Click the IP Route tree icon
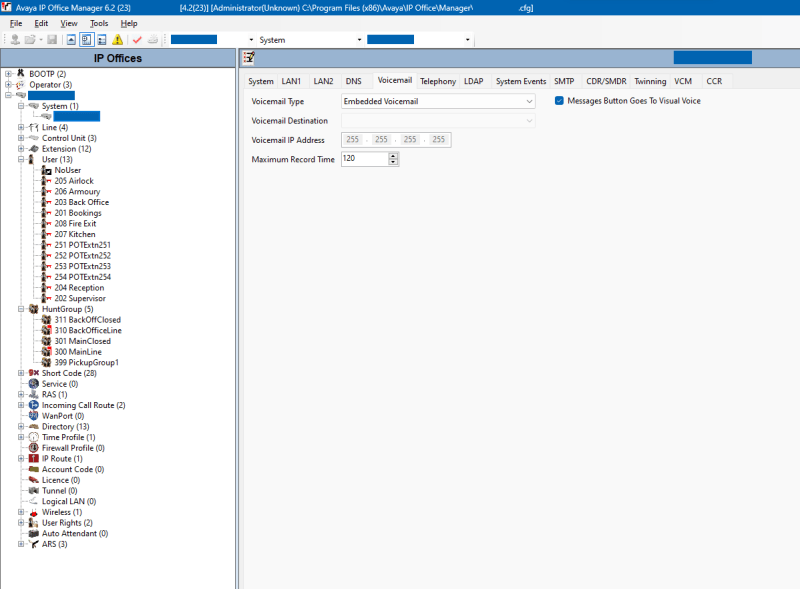800x589 pixels. tap(34, 458)
